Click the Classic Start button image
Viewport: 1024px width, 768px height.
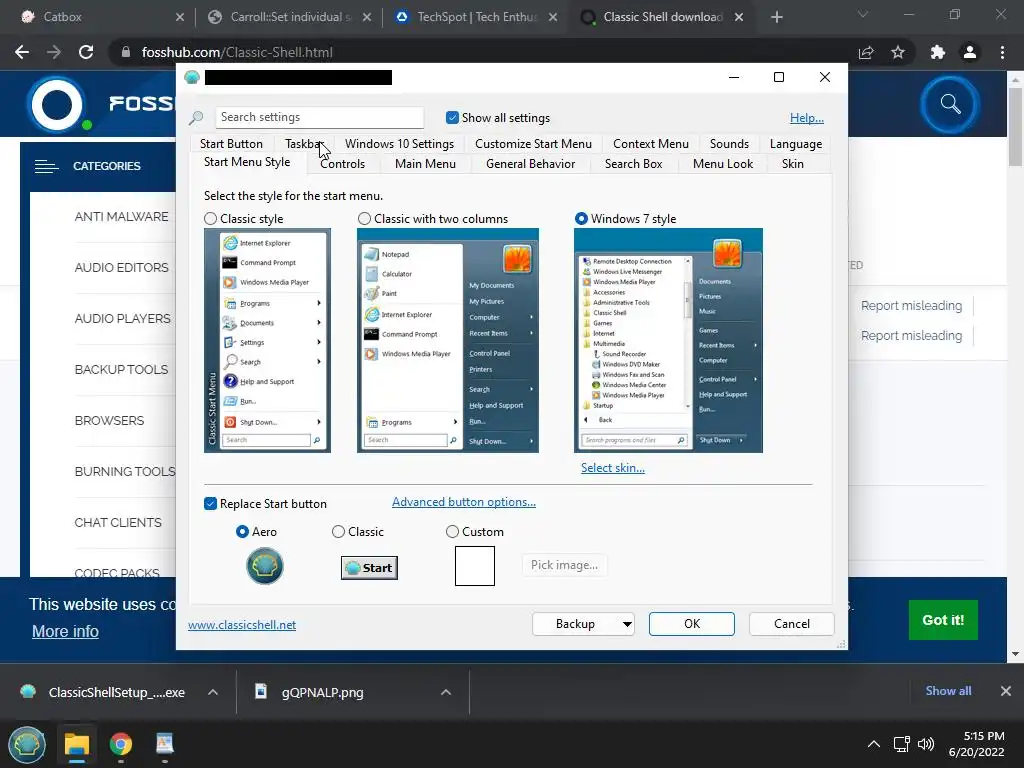pyautogui.click(x=369, y=568)
